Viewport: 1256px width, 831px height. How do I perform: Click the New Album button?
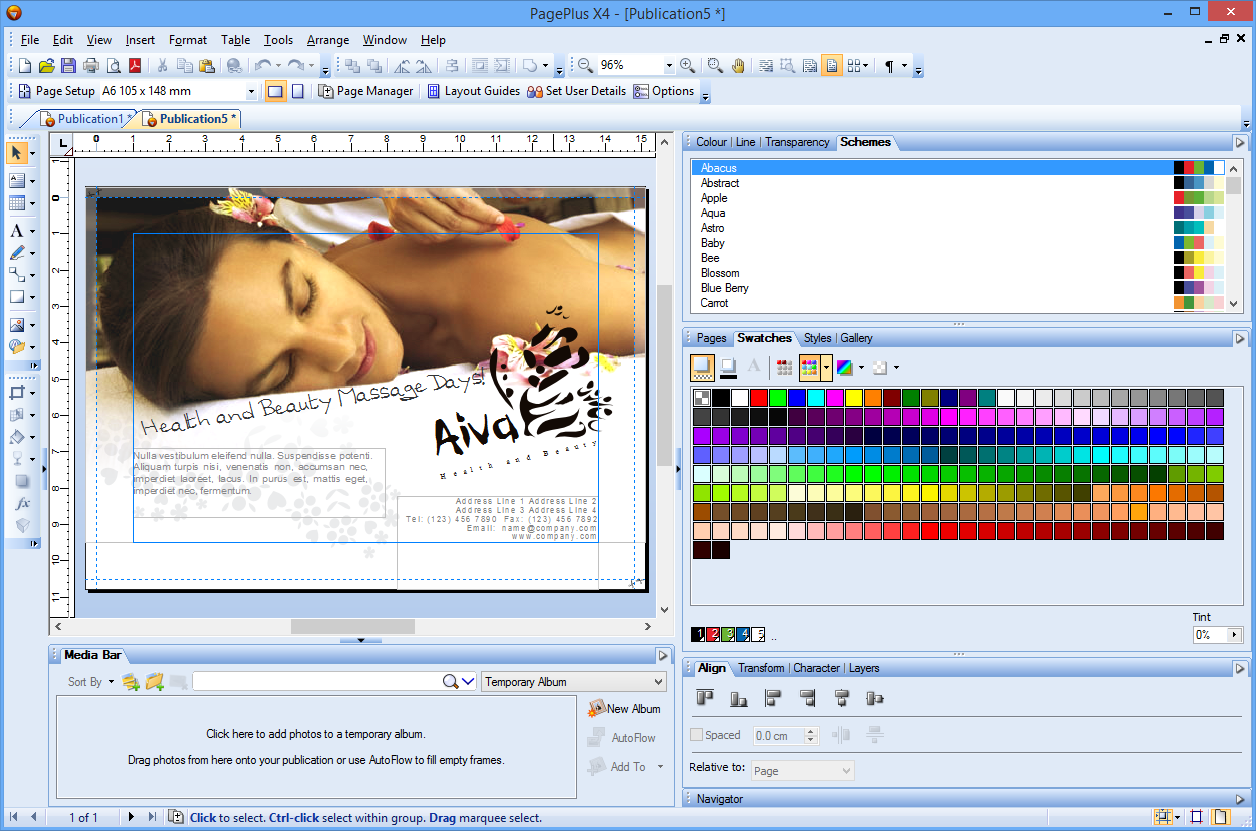[x=624, y=708]
